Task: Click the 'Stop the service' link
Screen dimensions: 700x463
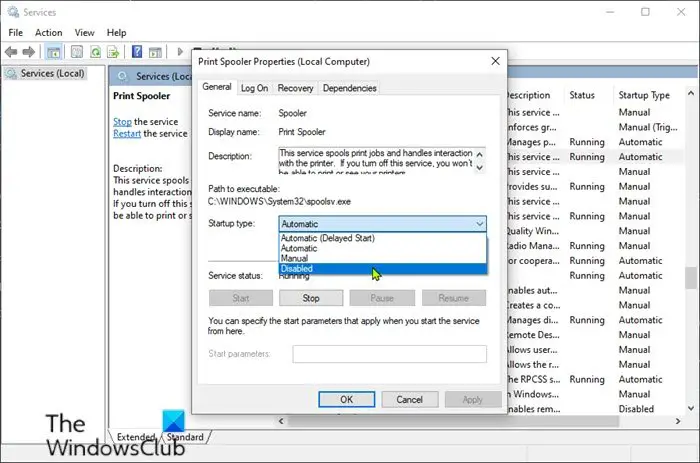Action: pyautogui.click(x=122, y=121)
